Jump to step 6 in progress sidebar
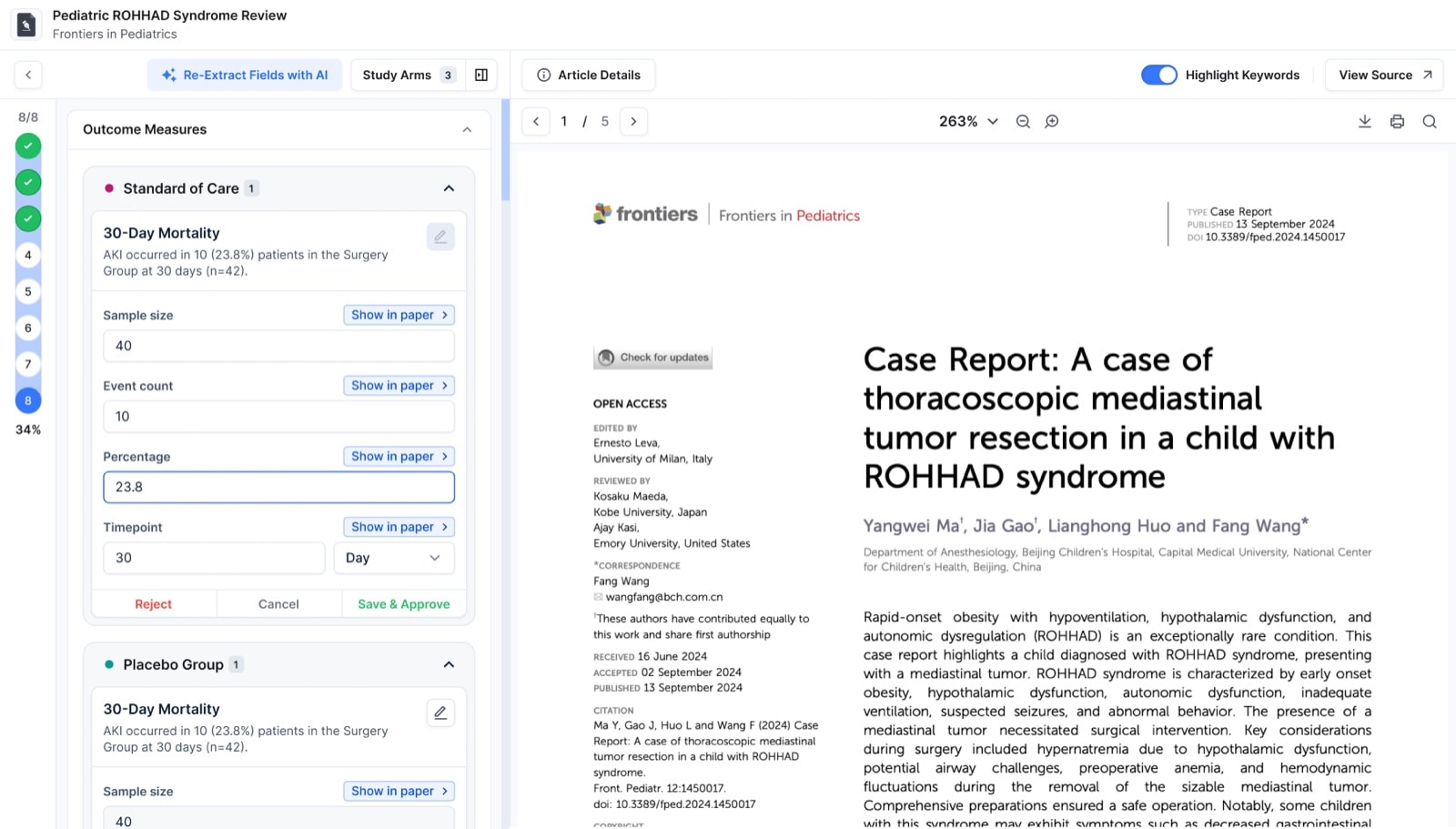The width and height of the screenshot is (1456, 829). (28, 328)
